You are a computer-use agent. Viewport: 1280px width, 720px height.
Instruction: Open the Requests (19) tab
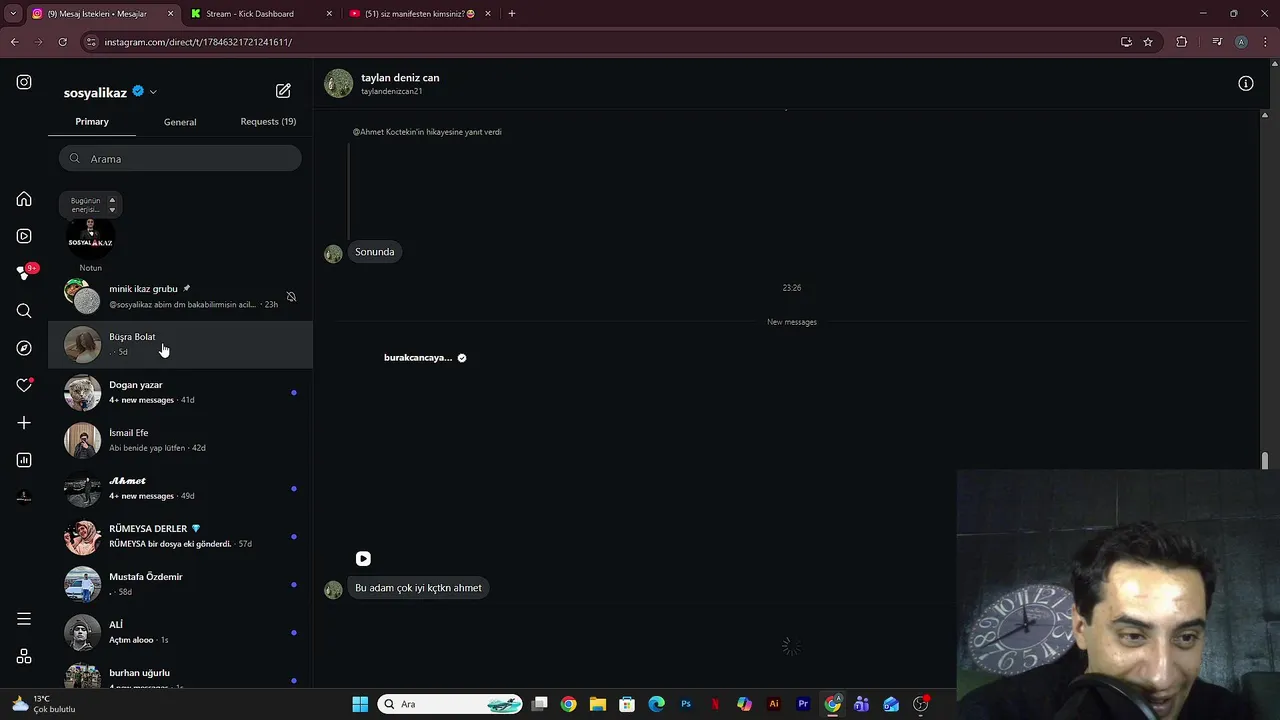[268, 122]
